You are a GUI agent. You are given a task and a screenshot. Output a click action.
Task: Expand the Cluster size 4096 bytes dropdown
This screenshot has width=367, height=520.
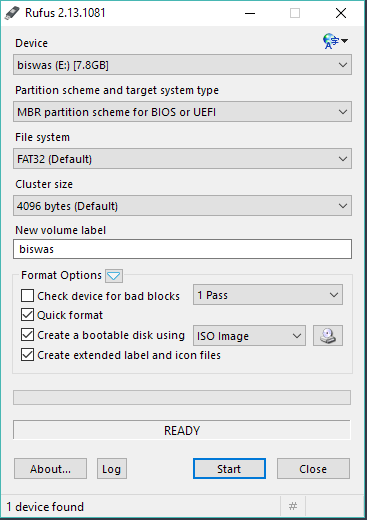pyautogui.click(x=182, y=206)
